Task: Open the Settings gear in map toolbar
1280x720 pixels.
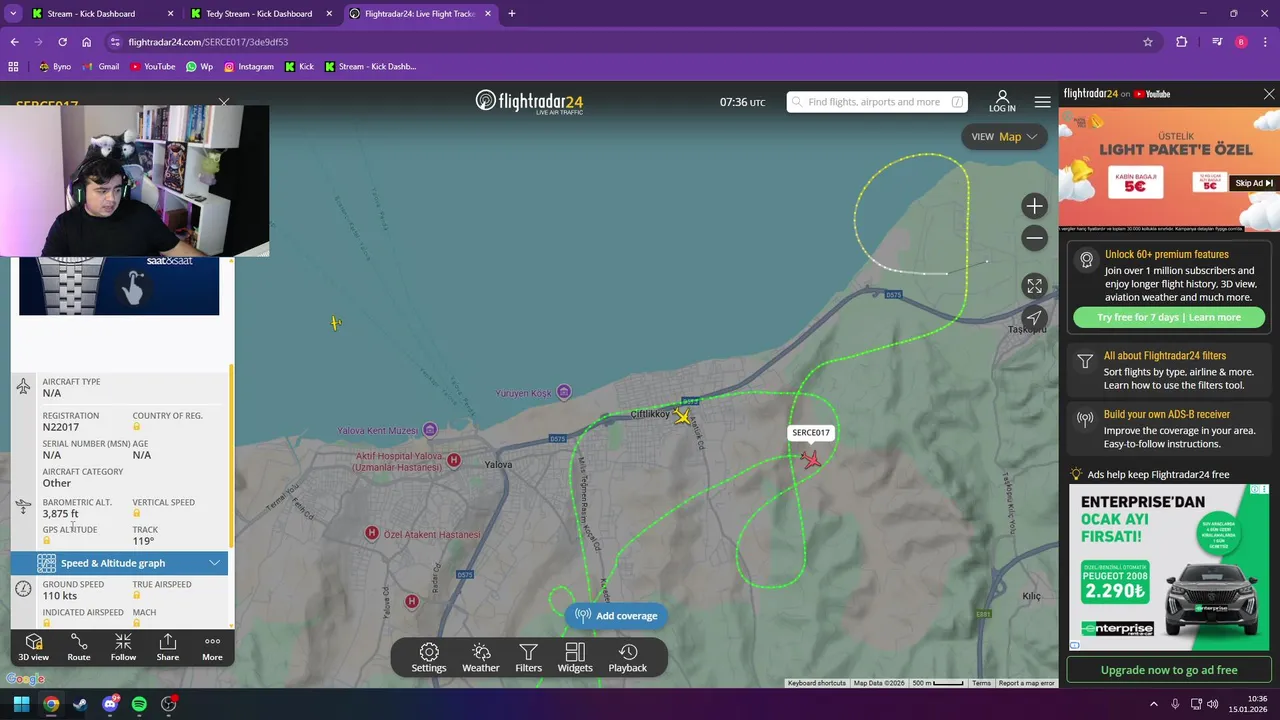Action: coord(429,658)
